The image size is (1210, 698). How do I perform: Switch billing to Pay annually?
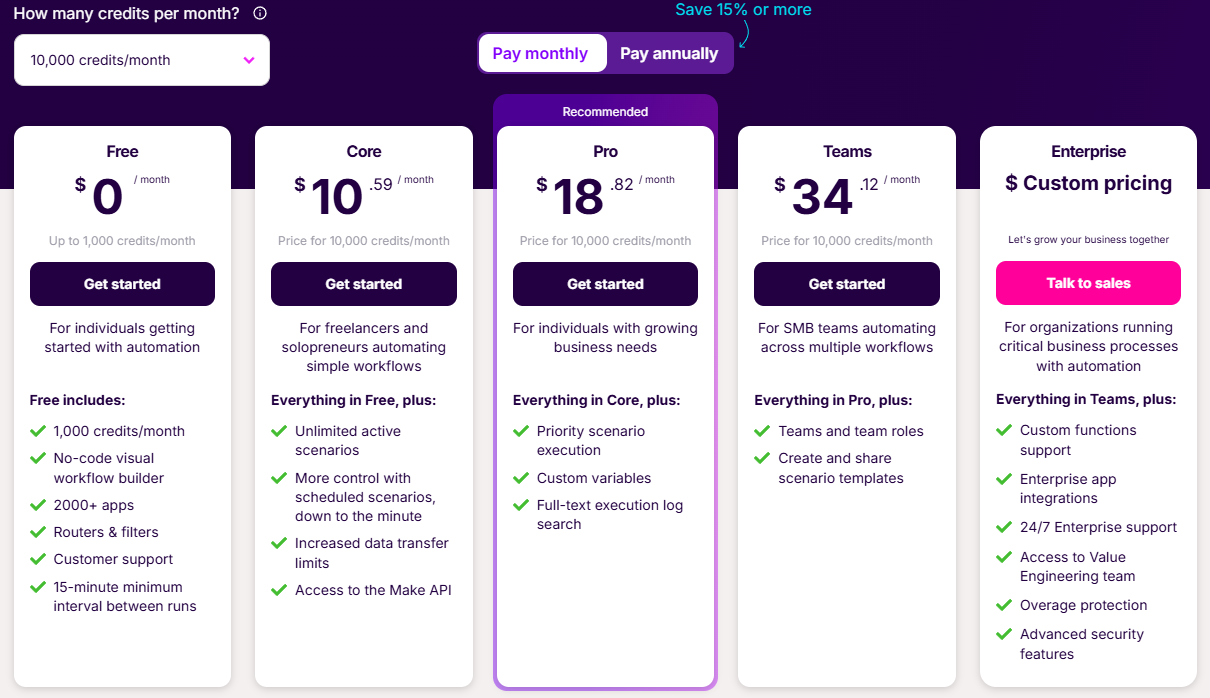pyautogui.click(x=669, y=54)
